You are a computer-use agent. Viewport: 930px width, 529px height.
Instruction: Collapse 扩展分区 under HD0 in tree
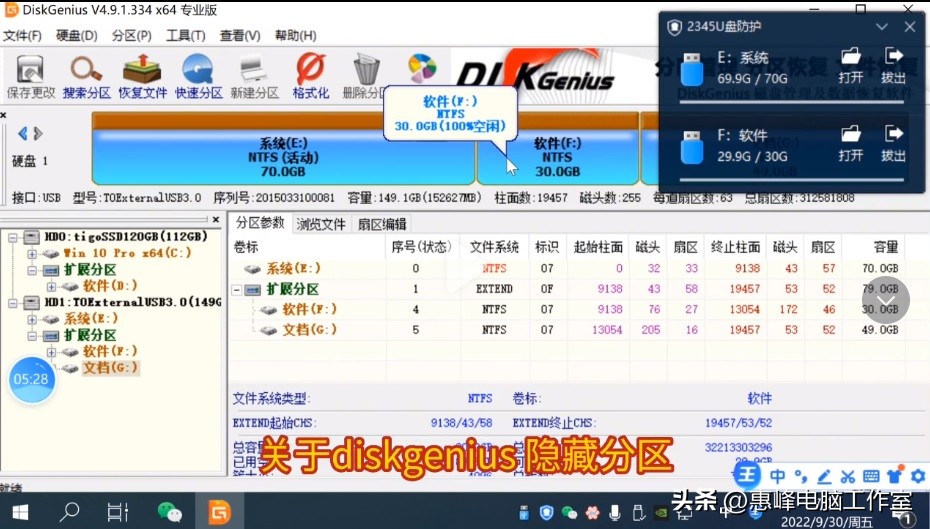32,270
